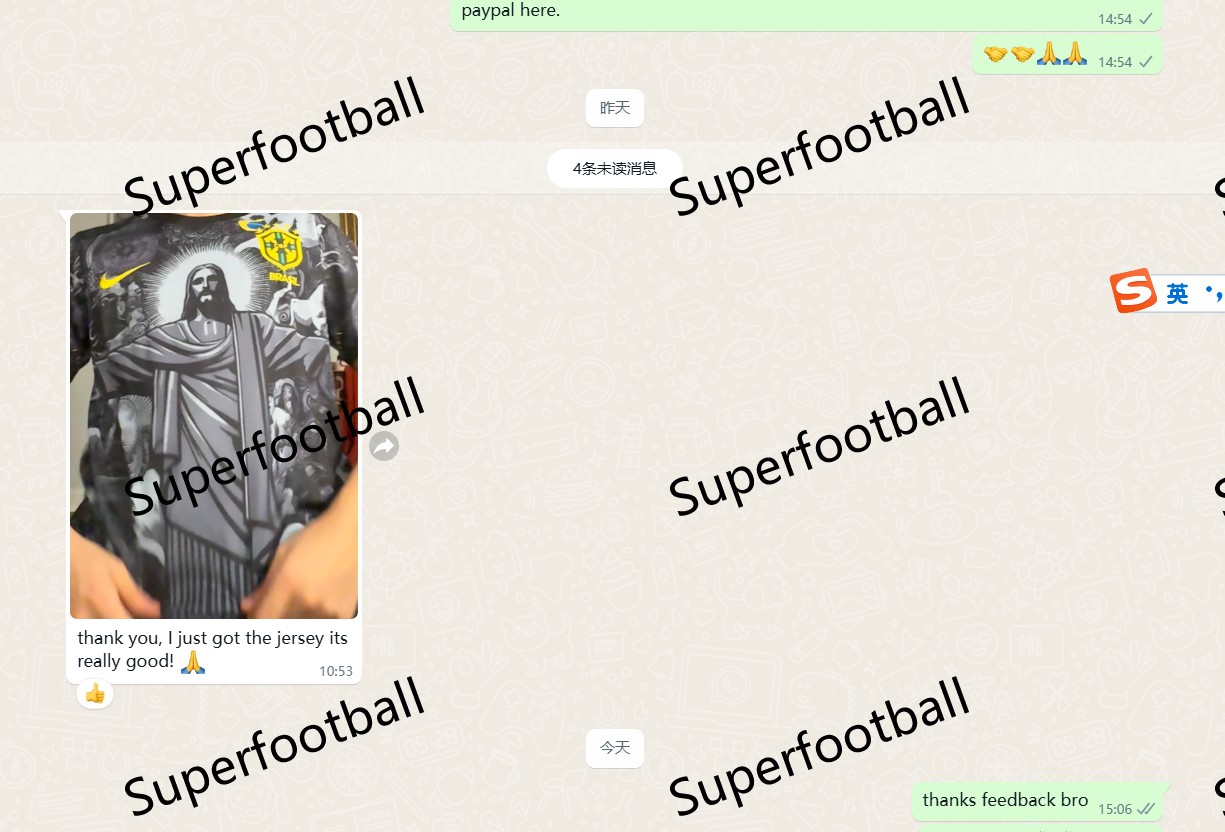The width and height of the screenshot is (1225, 832).
Task: Click the 今天 date label
Action: point(615,748)
